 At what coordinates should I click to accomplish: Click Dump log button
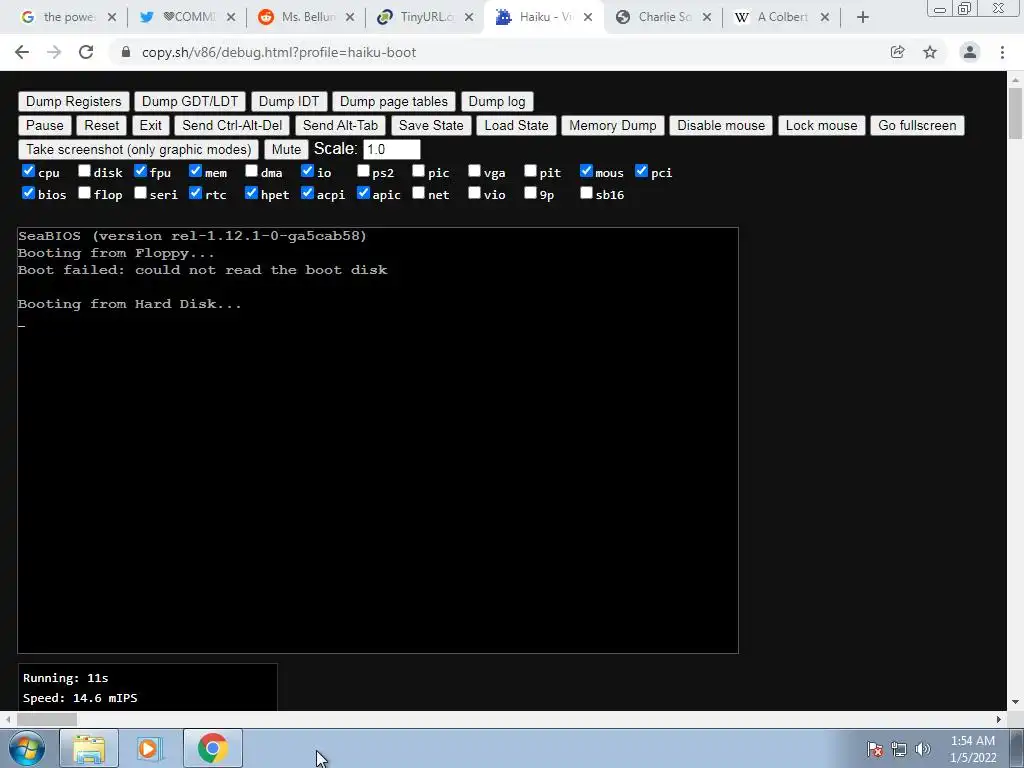[x=497, y=101]
